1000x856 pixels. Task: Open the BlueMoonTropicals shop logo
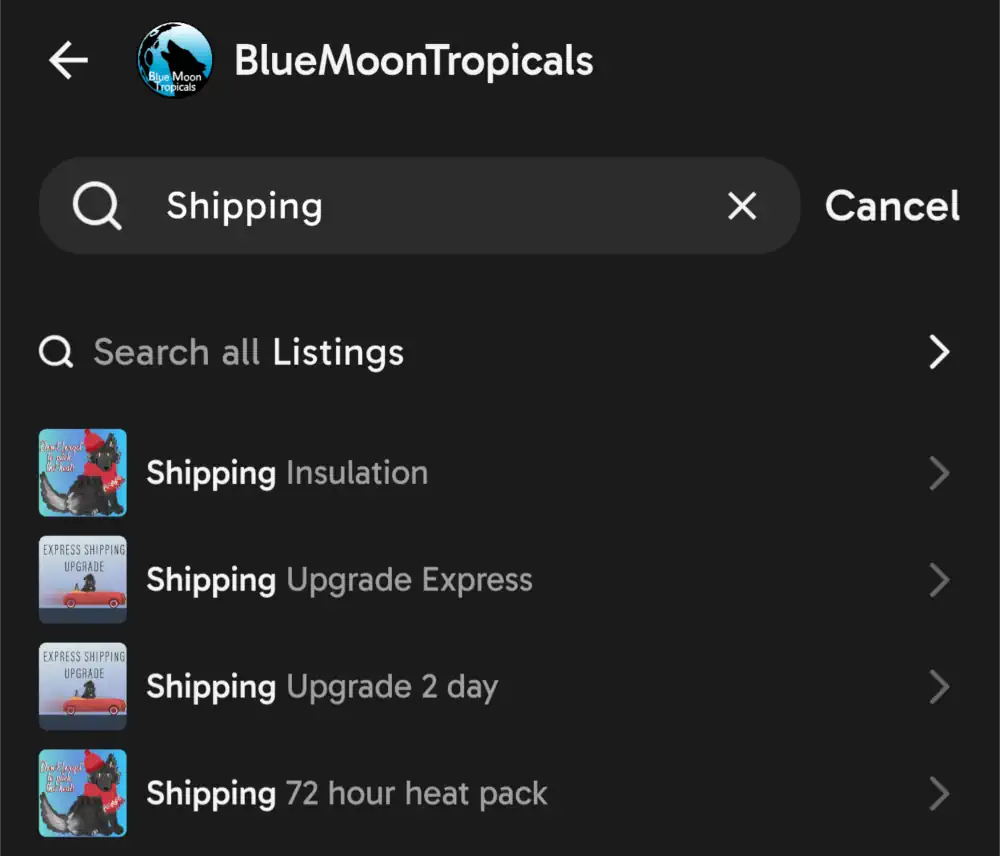pyautogui.click(x=175, y=61)
